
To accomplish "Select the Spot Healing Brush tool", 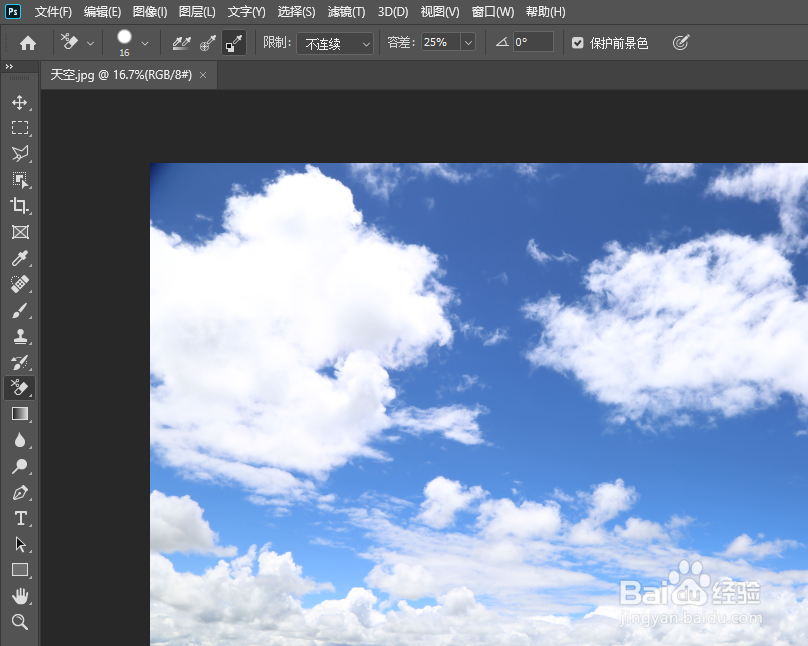I will (20, 284).
